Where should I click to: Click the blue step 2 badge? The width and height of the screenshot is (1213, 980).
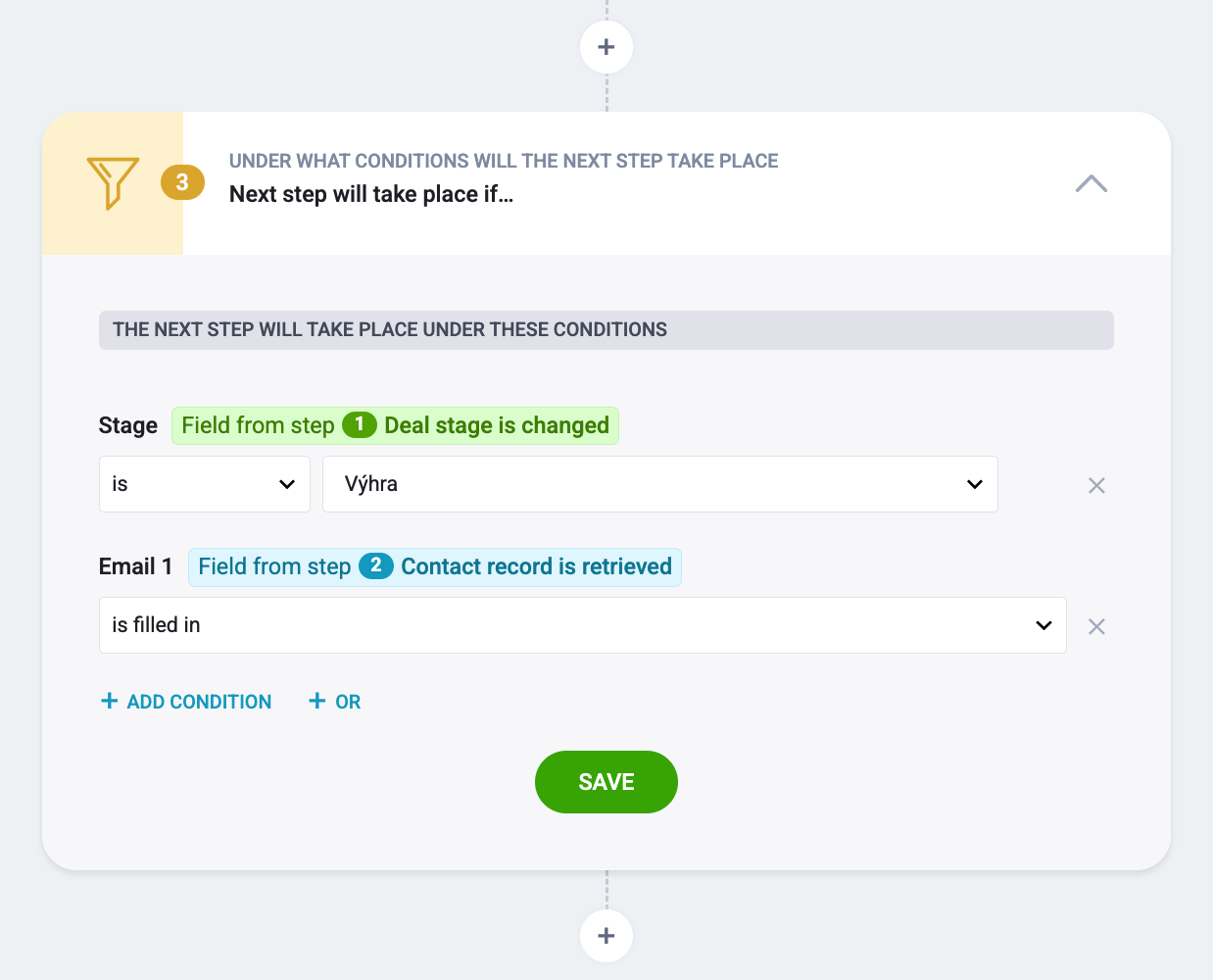[376, 565]
